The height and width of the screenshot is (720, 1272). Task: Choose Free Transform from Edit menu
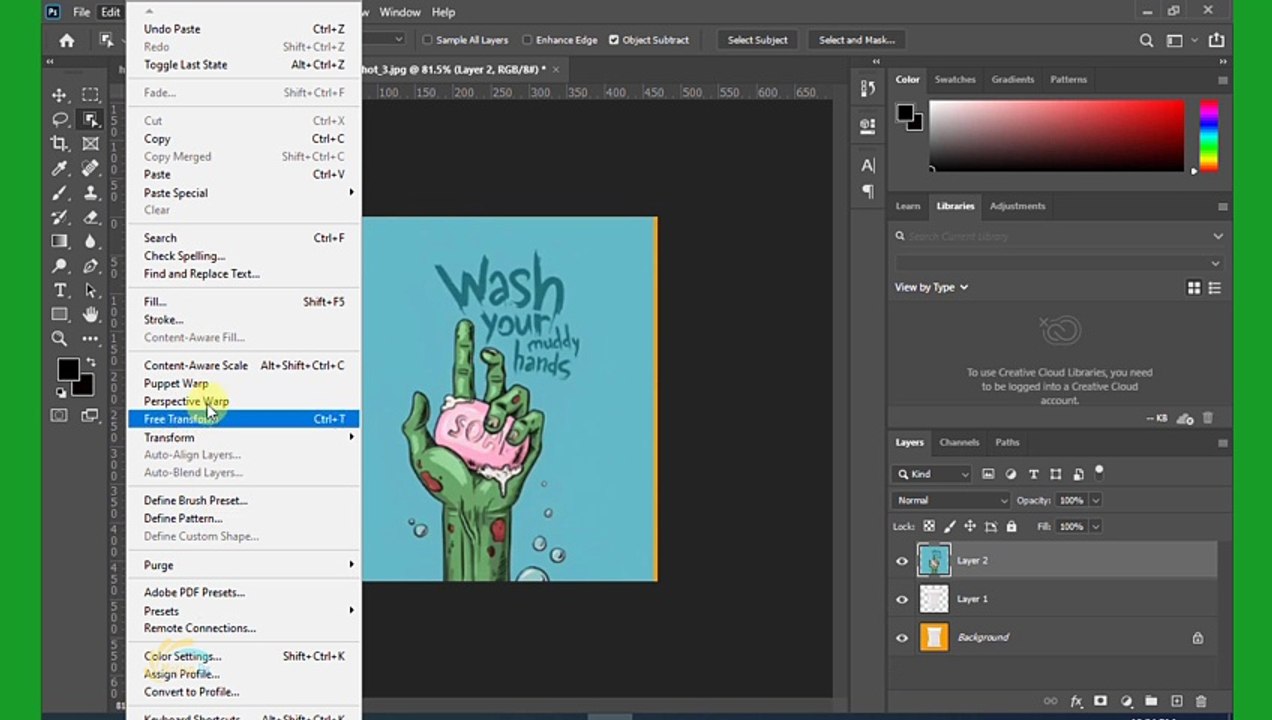point(242,419)
